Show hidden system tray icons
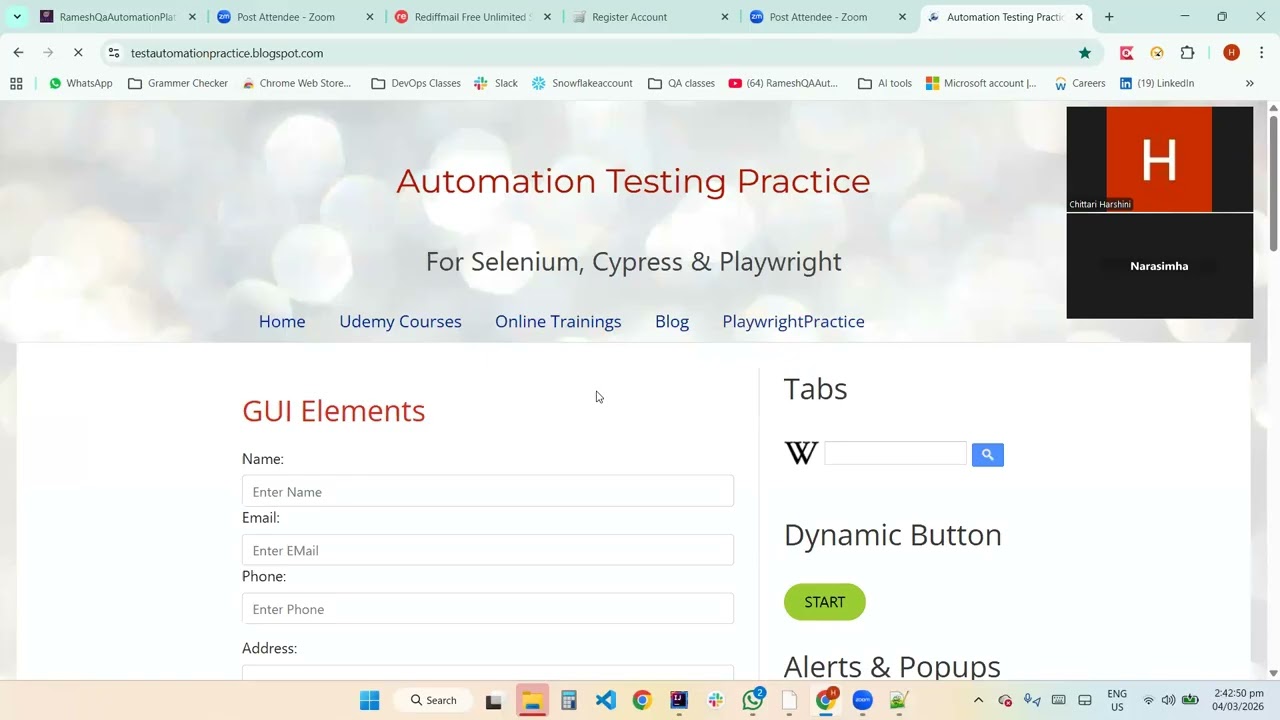Image resolution: width=1280 pixels, height=720 pixels. click(978, 700)
